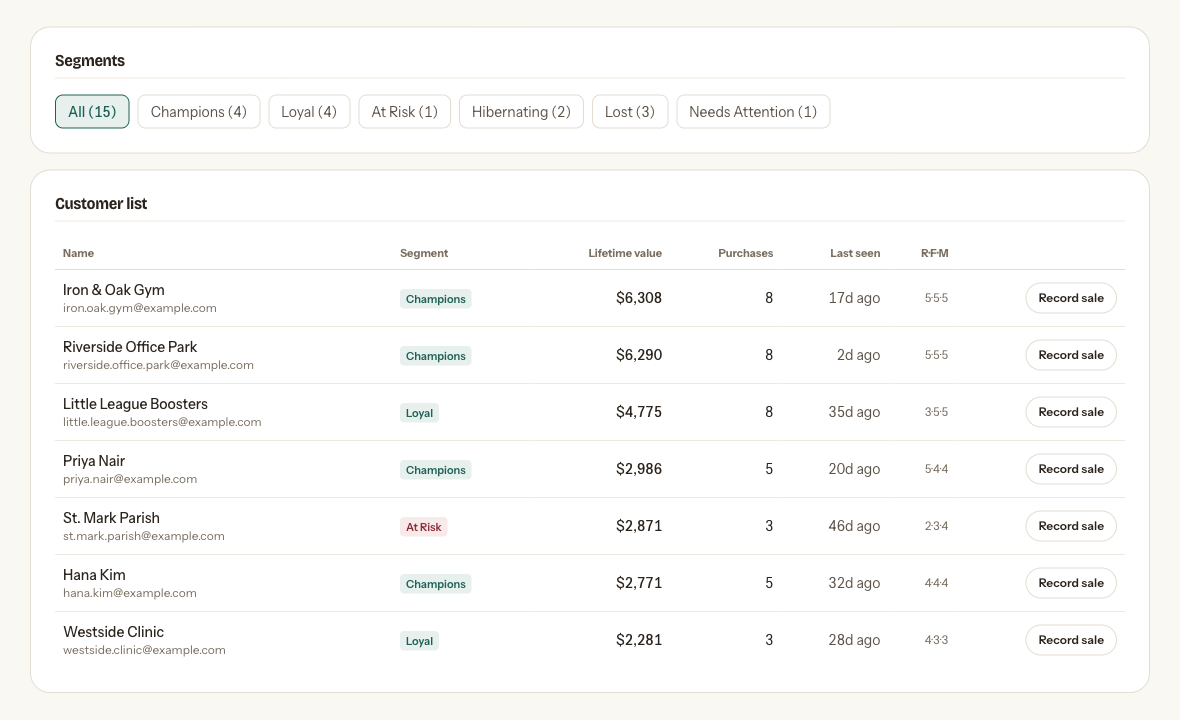This screenshot has width=1180, height=720.
Task: Click the $6,290 lifetime value
Action: point(639,355)
